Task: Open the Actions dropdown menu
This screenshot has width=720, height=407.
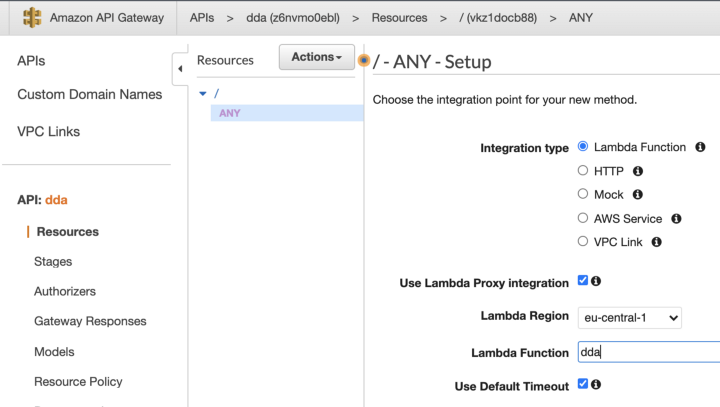Action: pos(317,57)
